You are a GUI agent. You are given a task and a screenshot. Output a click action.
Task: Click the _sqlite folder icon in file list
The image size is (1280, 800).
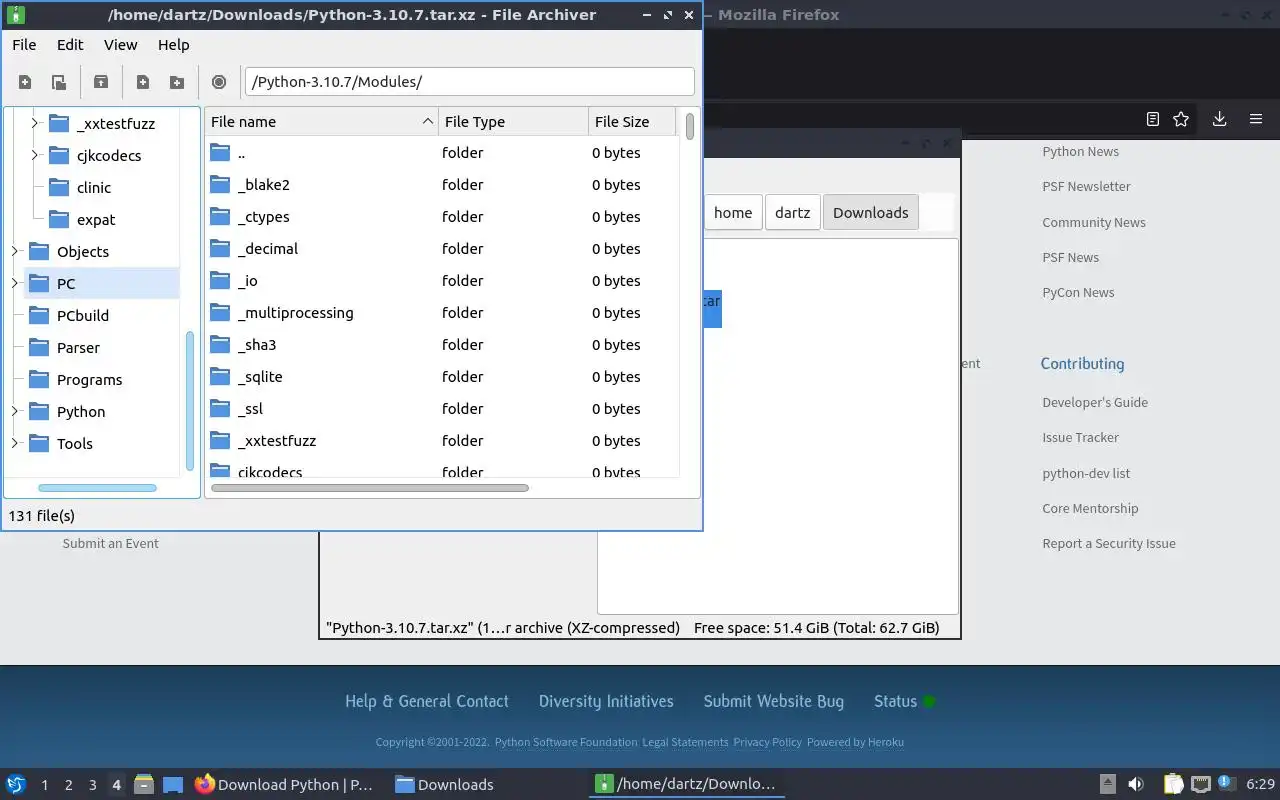coord(220,377)
